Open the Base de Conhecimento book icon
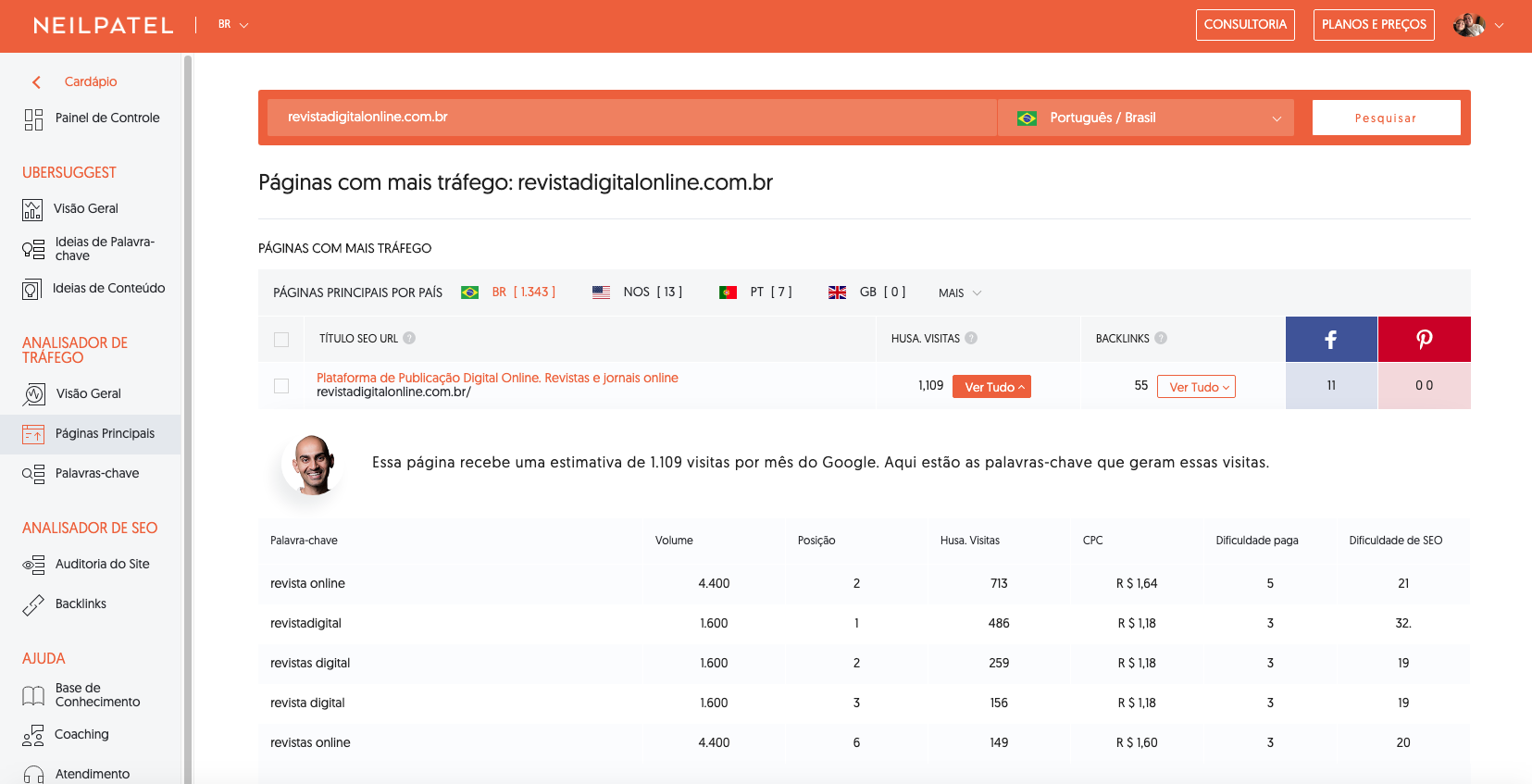Image resolution: width=1532 pixels, height=784 pixels. [33, 695]
